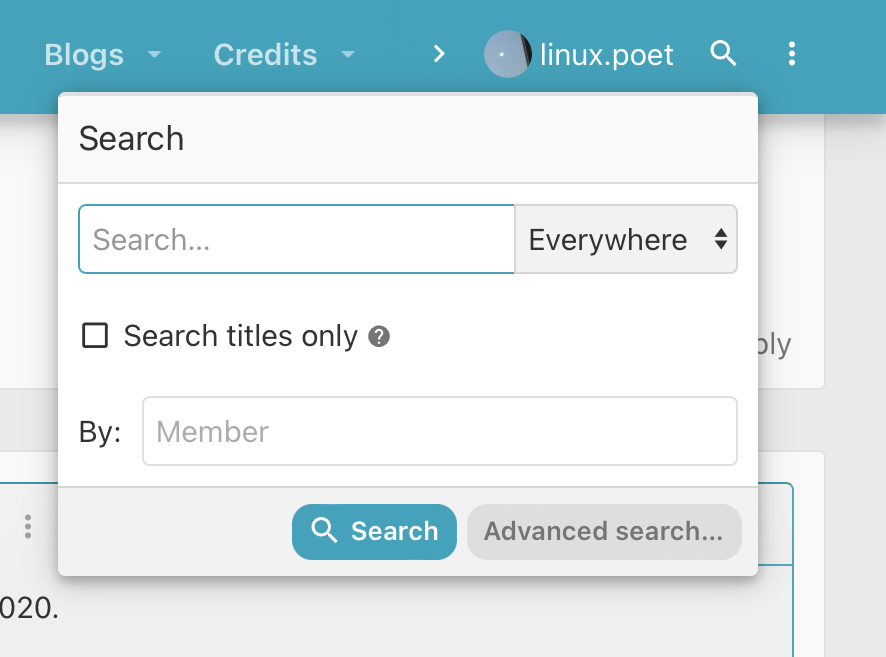Click the magnifier icon inside Search button
The height and width of the screenshot is (657, 886).
[x=324, y=530]
